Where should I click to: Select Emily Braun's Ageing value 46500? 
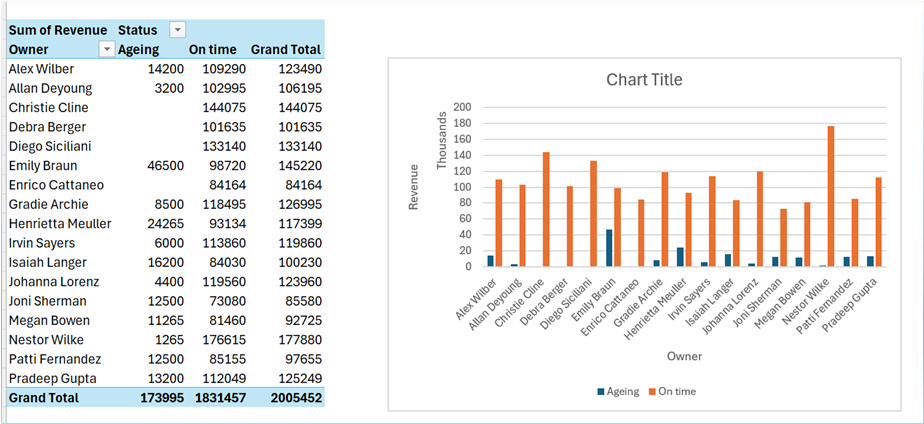163,165
